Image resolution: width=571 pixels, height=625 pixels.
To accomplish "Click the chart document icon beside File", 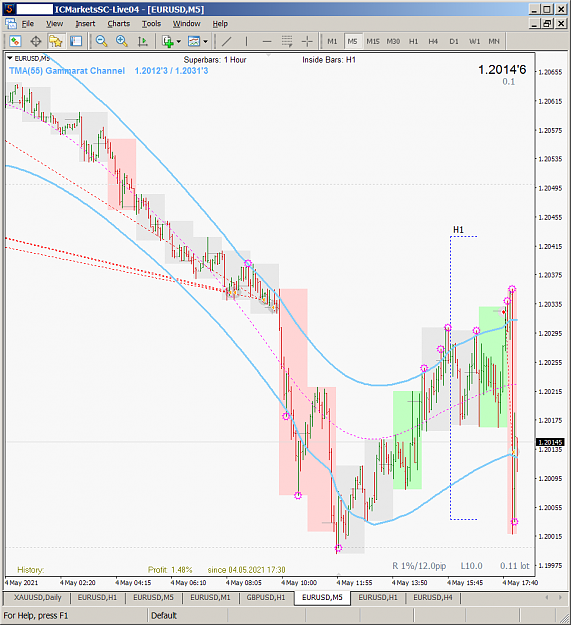I will (x=11, y=24).
